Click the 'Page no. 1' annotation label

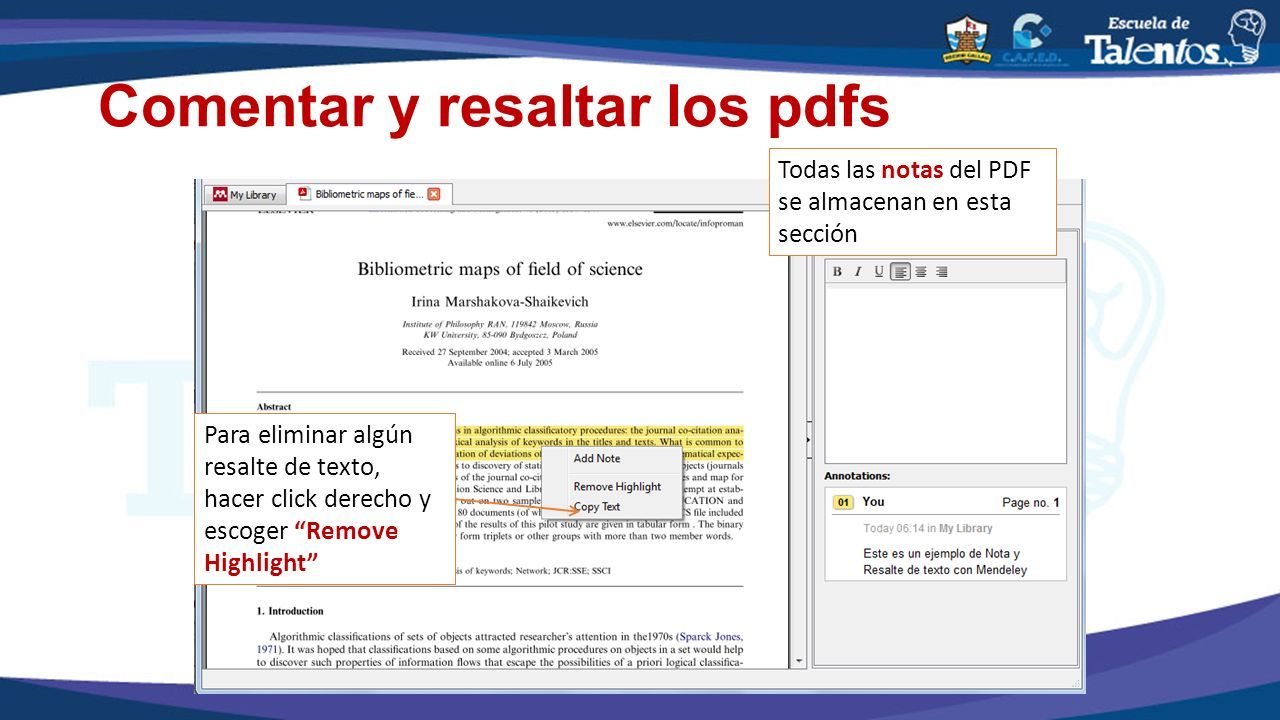coord(1031,502)
